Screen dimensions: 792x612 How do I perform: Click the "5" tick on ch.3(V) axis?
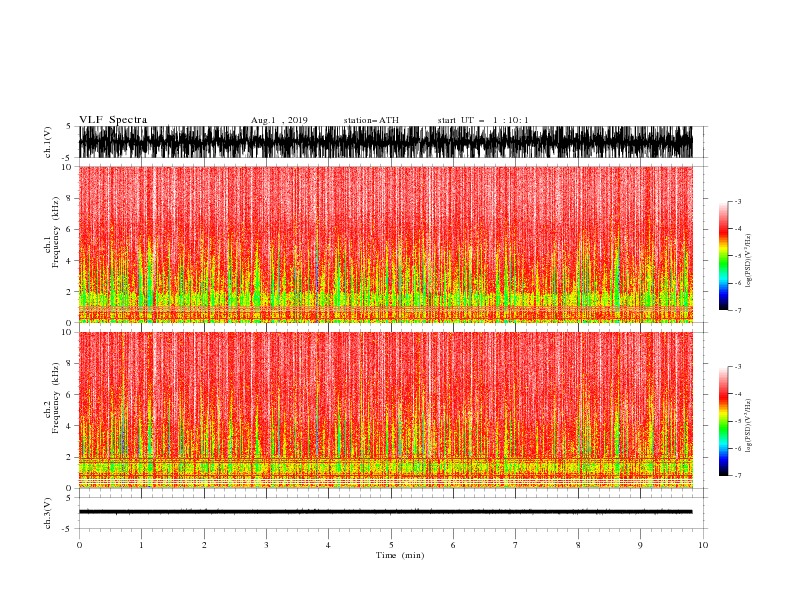(x=69, y=497)
